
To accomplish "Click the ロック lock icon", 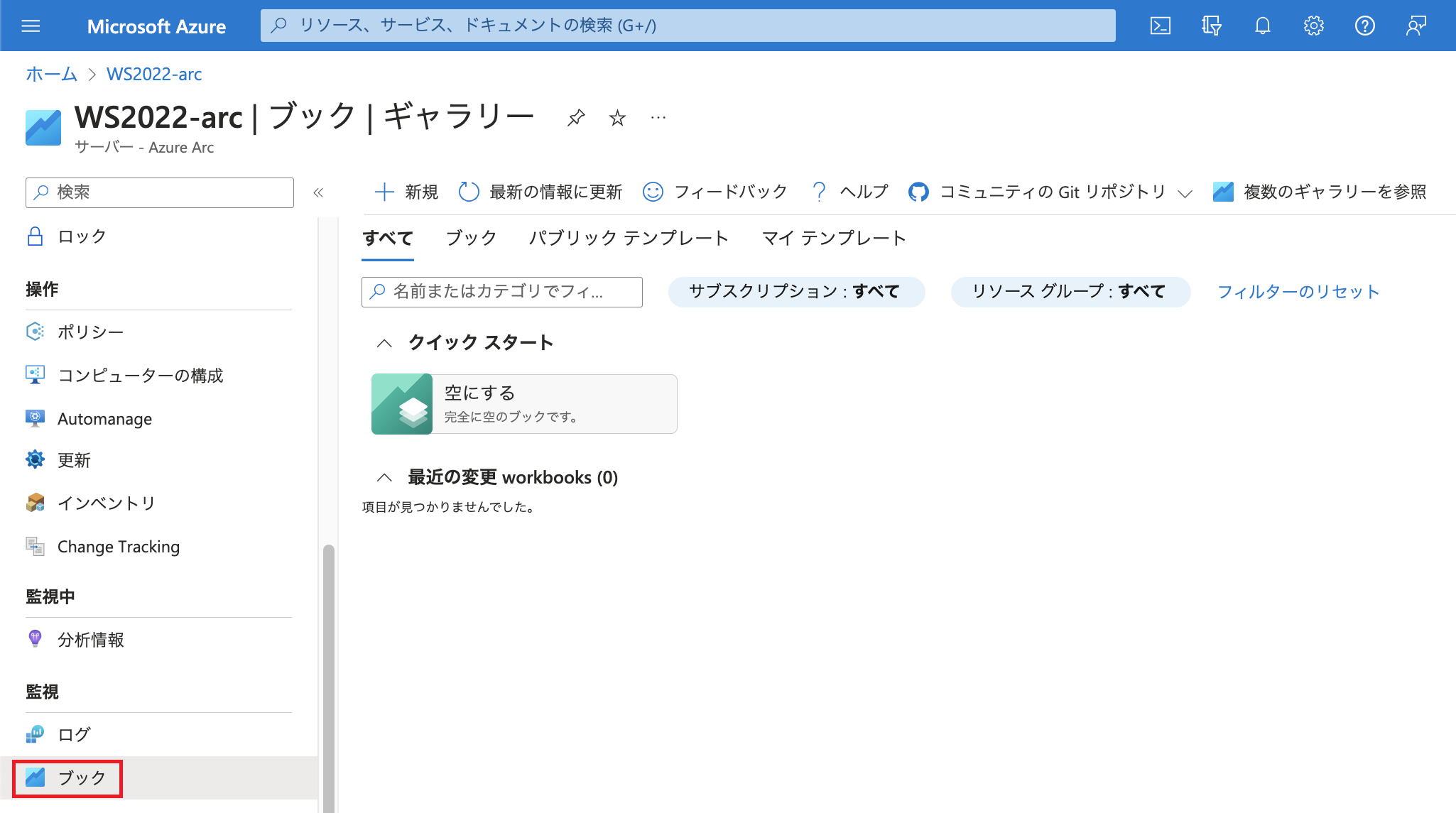I will (35, 236).
